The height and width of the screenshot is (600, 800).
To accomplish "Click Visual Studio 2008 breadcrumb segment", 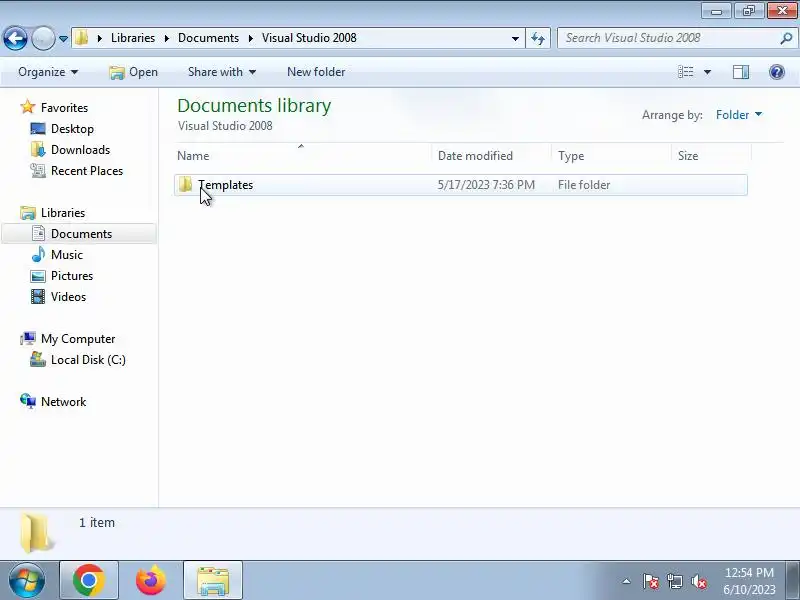I will [309, 38].
